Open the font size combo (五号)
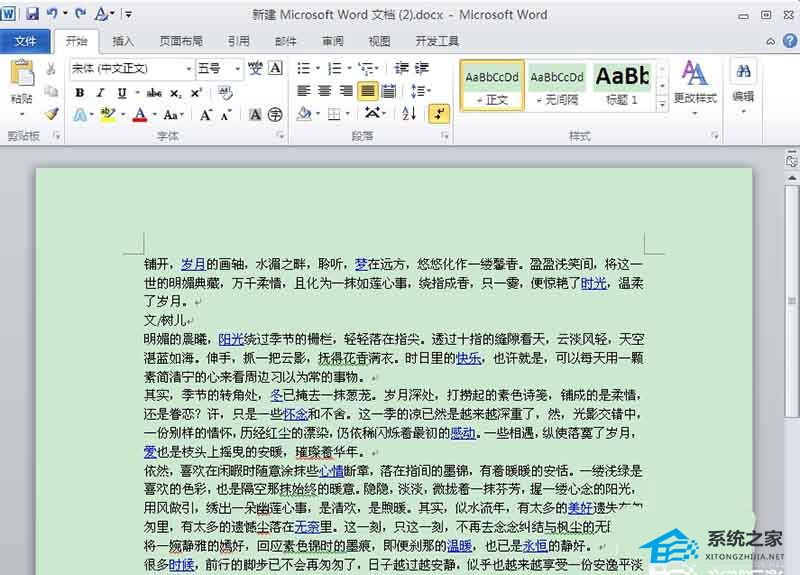 tap(219, 68)
